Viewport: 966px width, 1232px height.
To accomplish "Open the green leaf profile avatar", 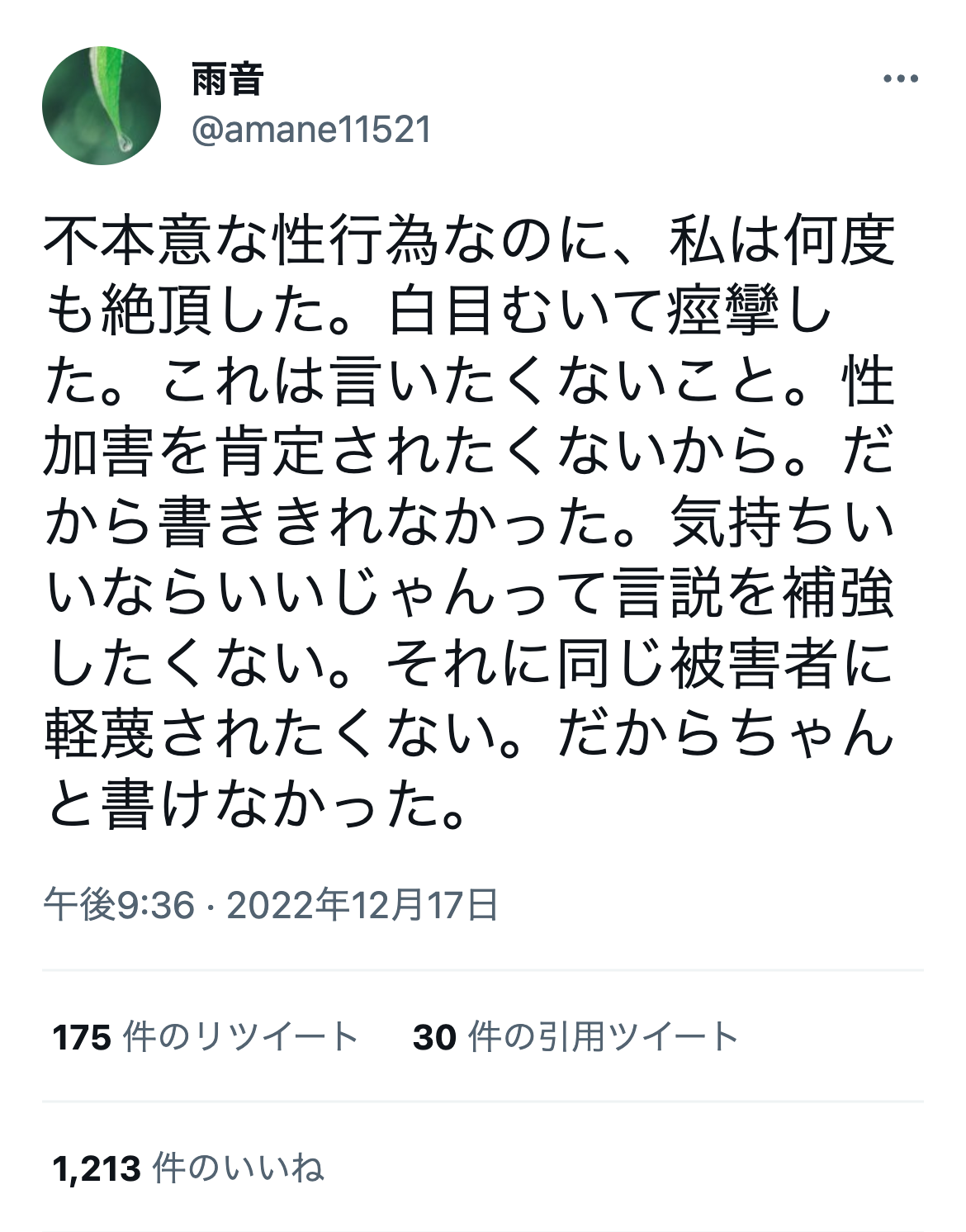I will [x=102, y=105].
